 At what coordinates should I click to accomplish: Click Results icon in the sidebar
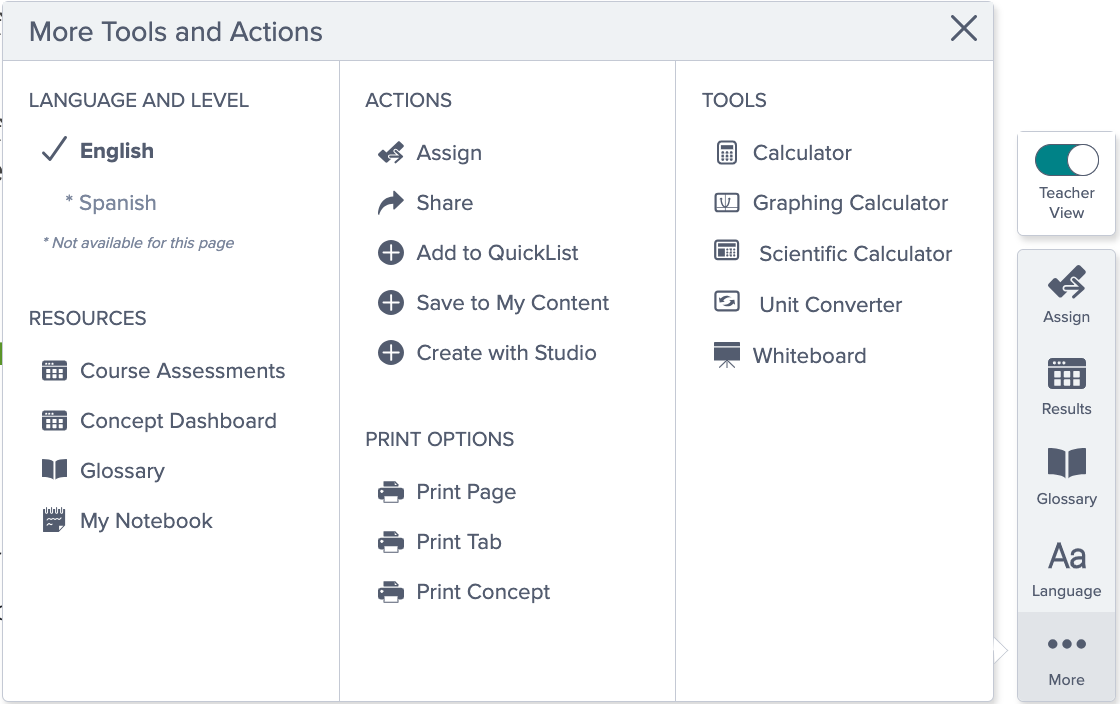click(1066, 387)
